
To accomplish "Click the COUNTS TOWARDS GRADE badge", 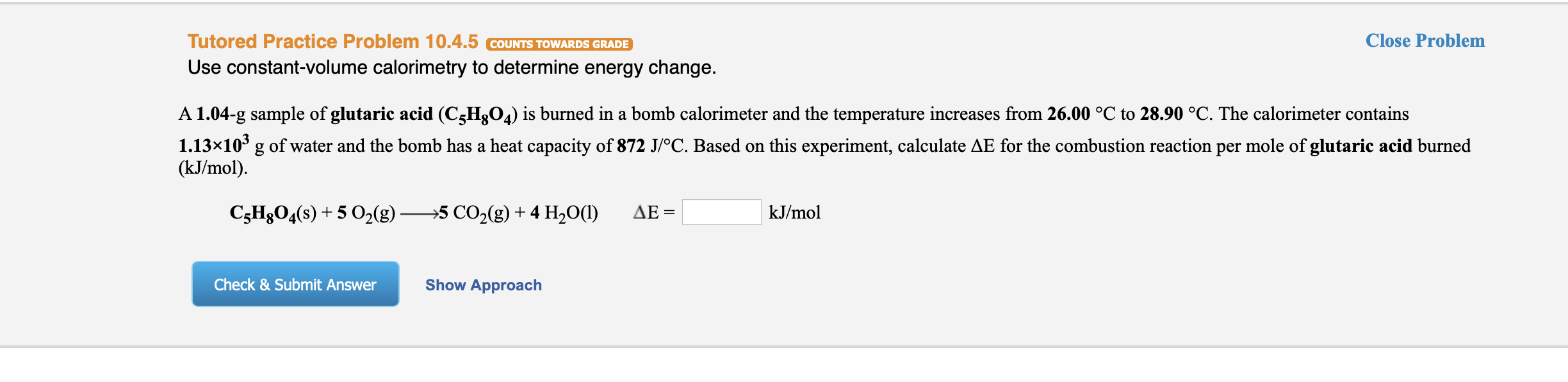I will 560,44.
